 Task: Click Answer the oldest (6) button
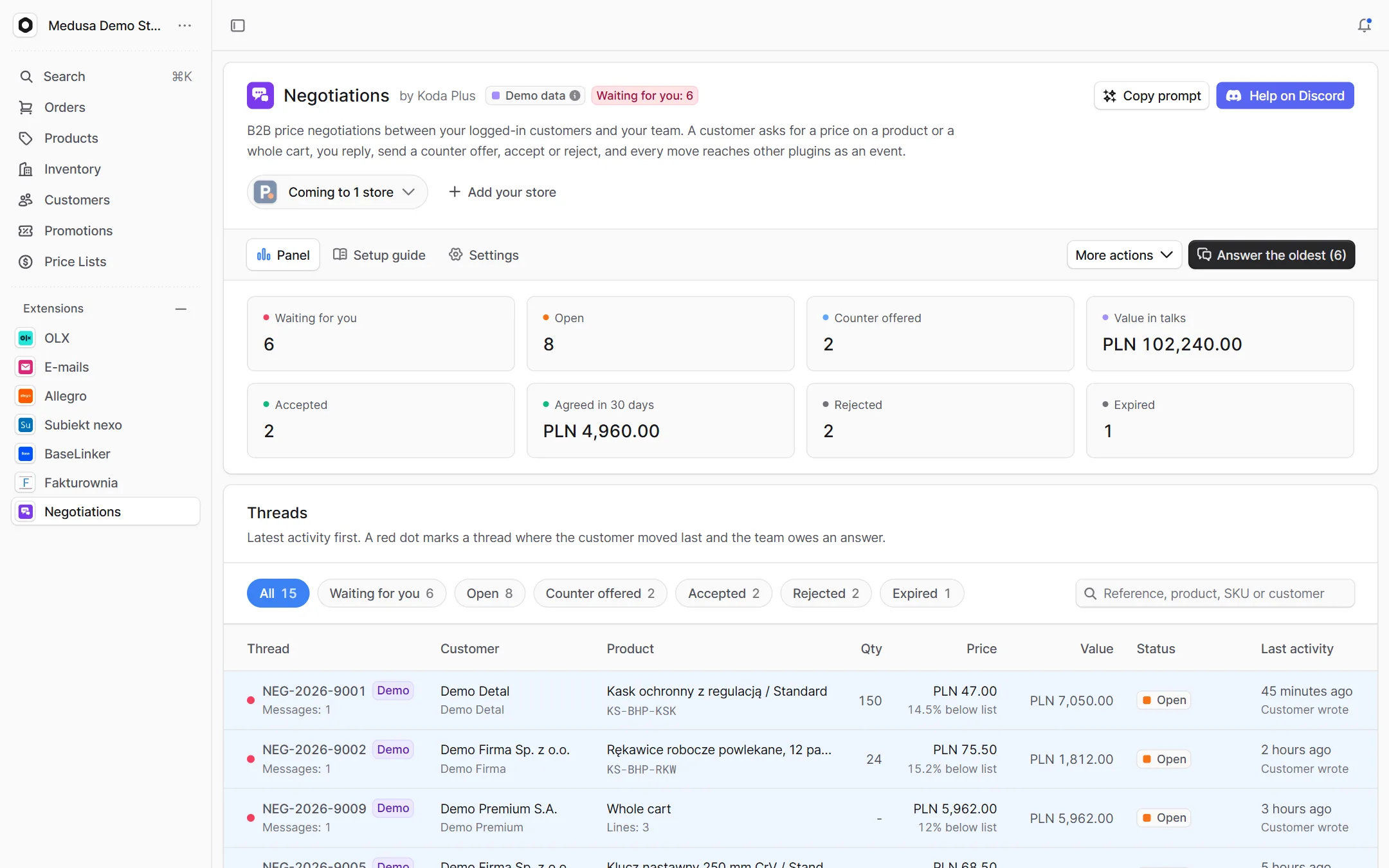point(1271,255)
